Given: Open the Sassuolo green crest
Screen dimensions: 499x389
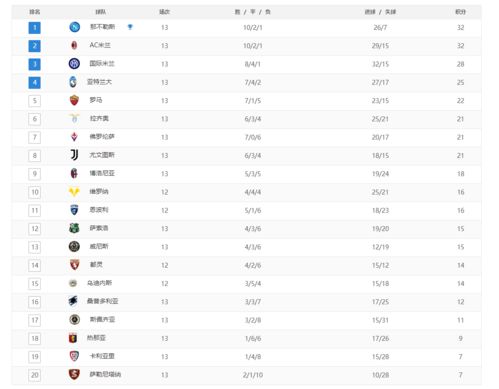Looking at the screenshot, I should 74,228.
